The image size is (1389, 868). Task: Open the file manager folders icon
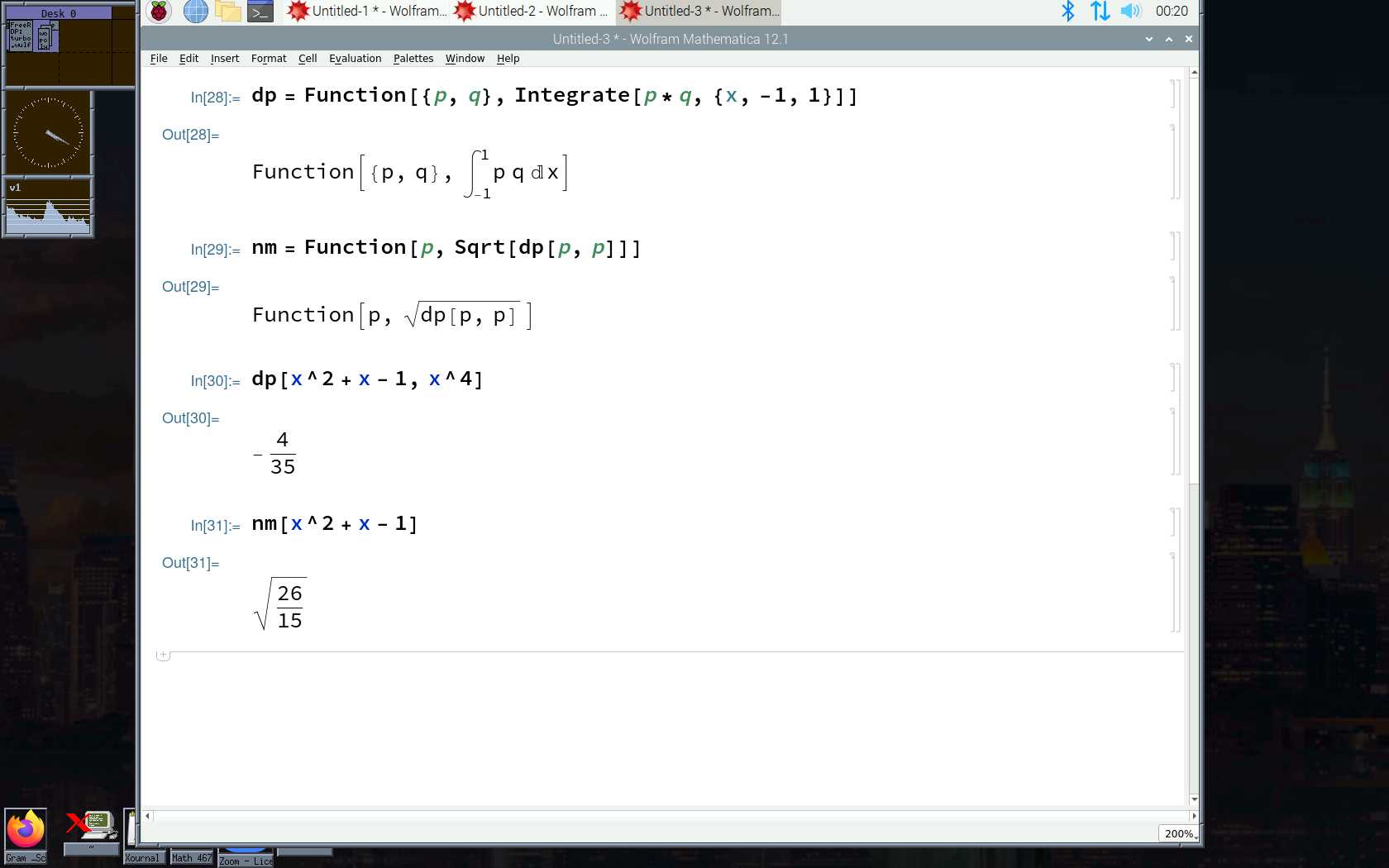pyautogui.click(x=228, y=12)
